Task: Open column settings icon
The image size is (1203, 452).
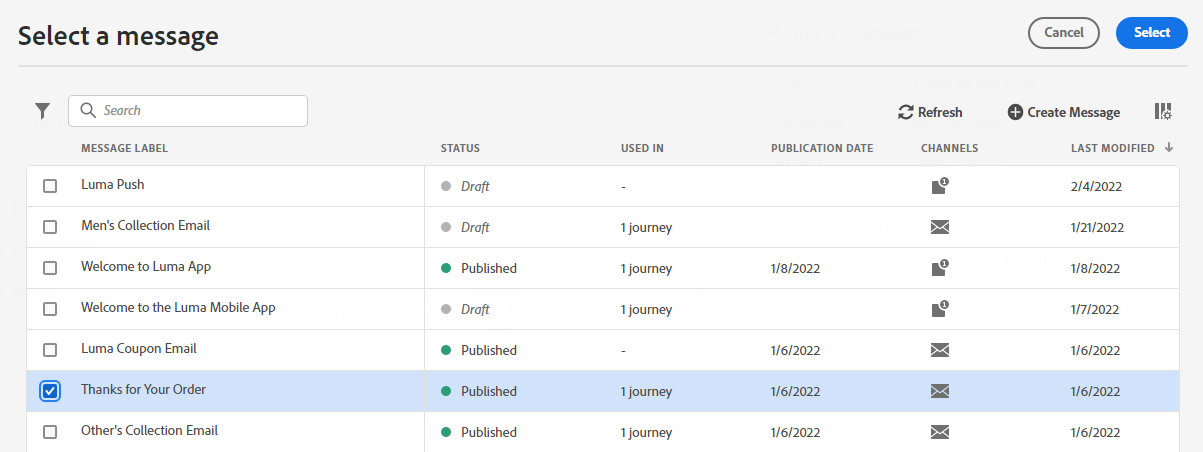Action: click(x=1163, y=112)
